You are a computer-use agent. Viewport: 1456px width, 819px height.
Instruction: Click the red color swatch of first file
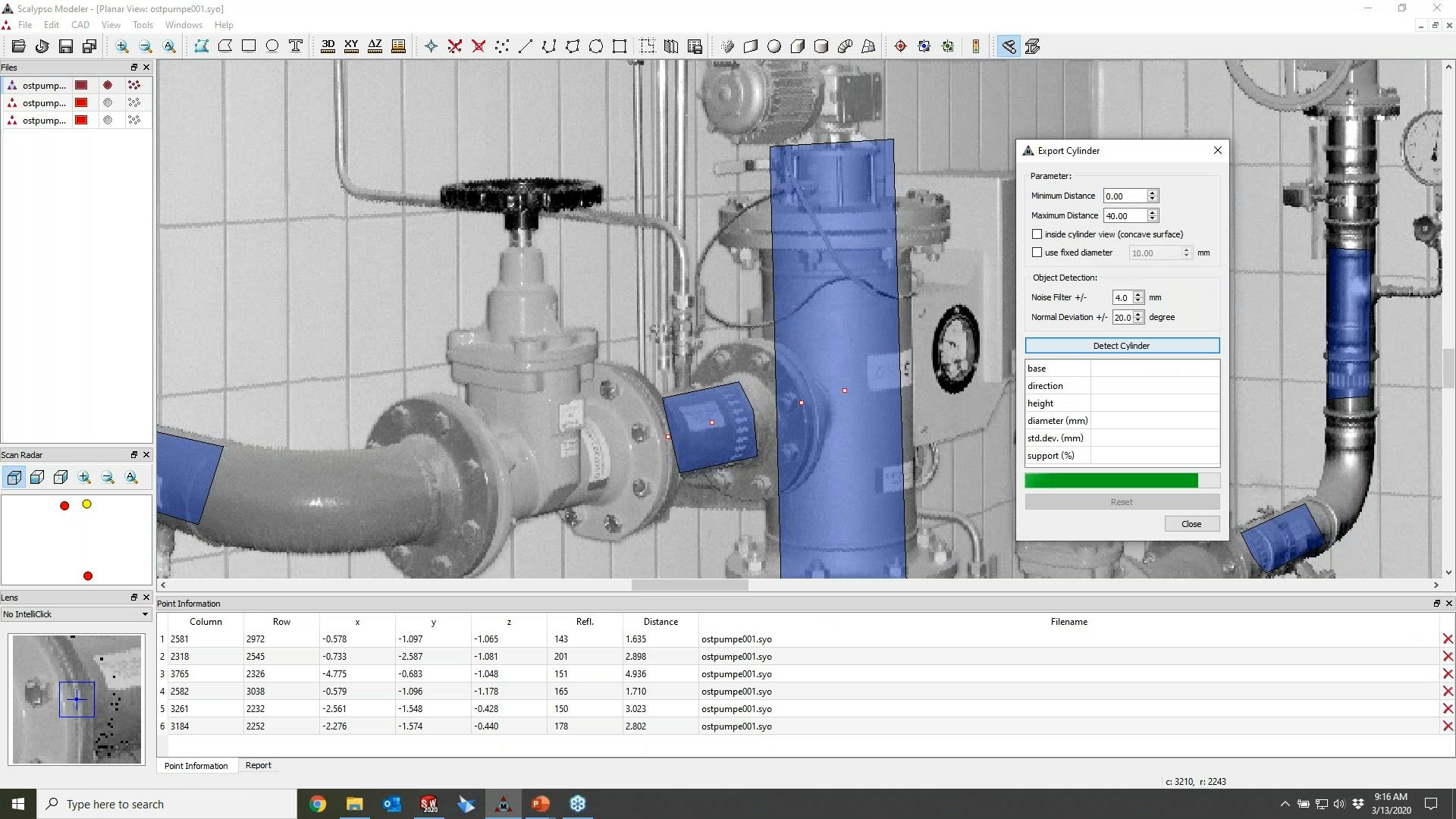click(81, 86)
